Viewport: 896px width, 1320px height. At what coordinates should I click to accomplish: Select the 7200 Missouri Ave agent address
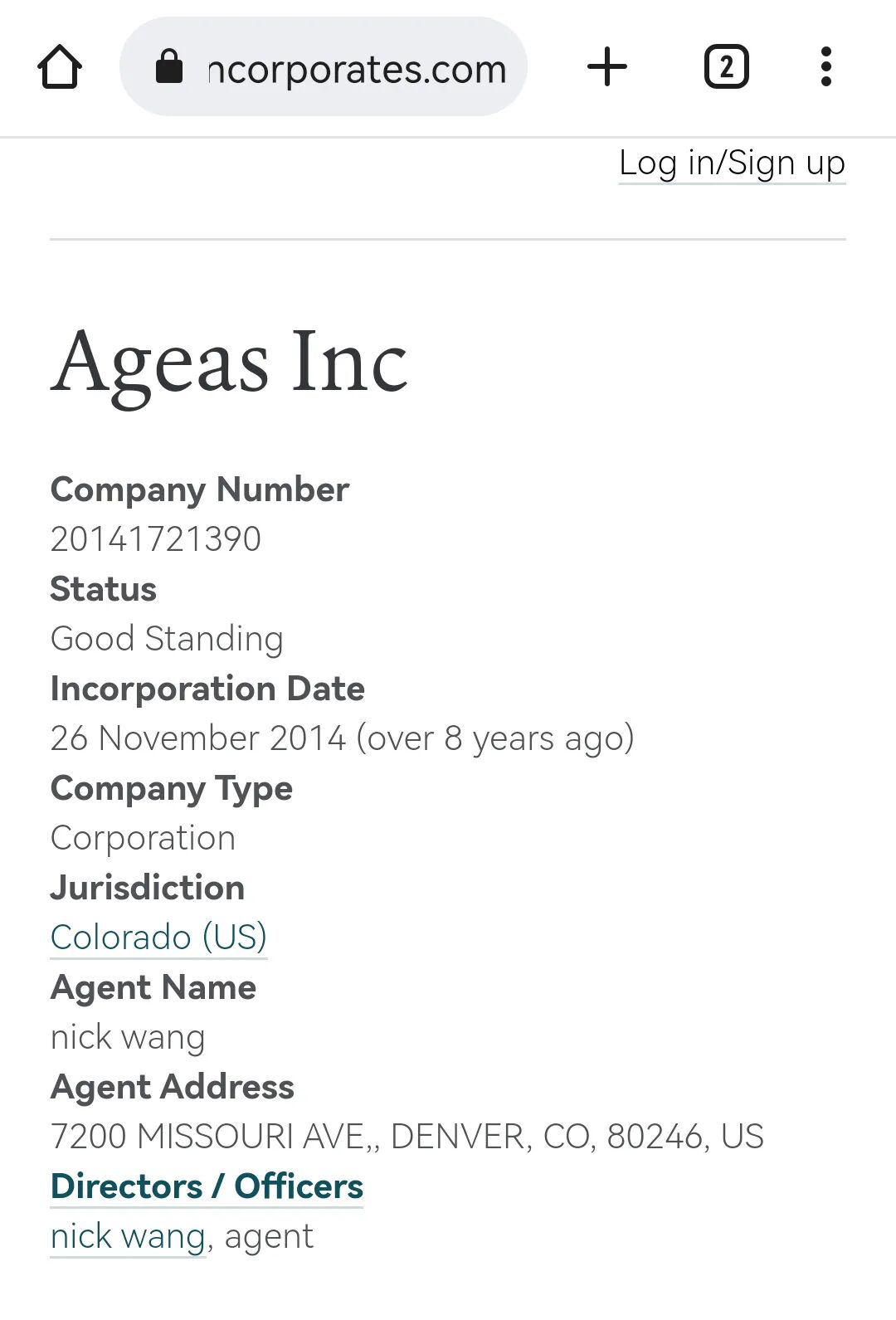tap(407, 1137)
